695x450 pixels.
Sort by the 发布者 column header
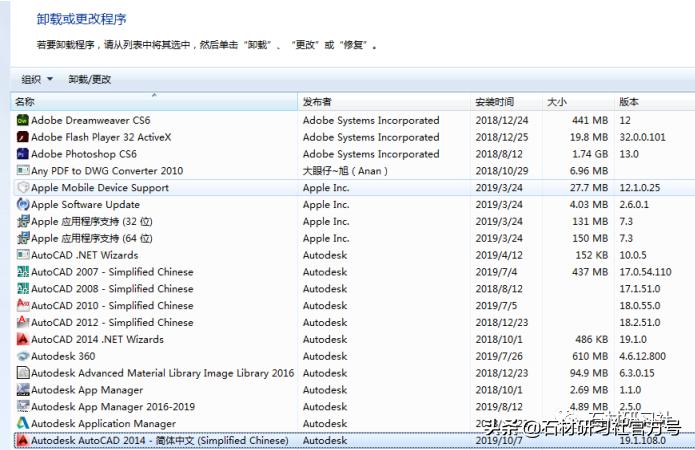tap(384, 102)
